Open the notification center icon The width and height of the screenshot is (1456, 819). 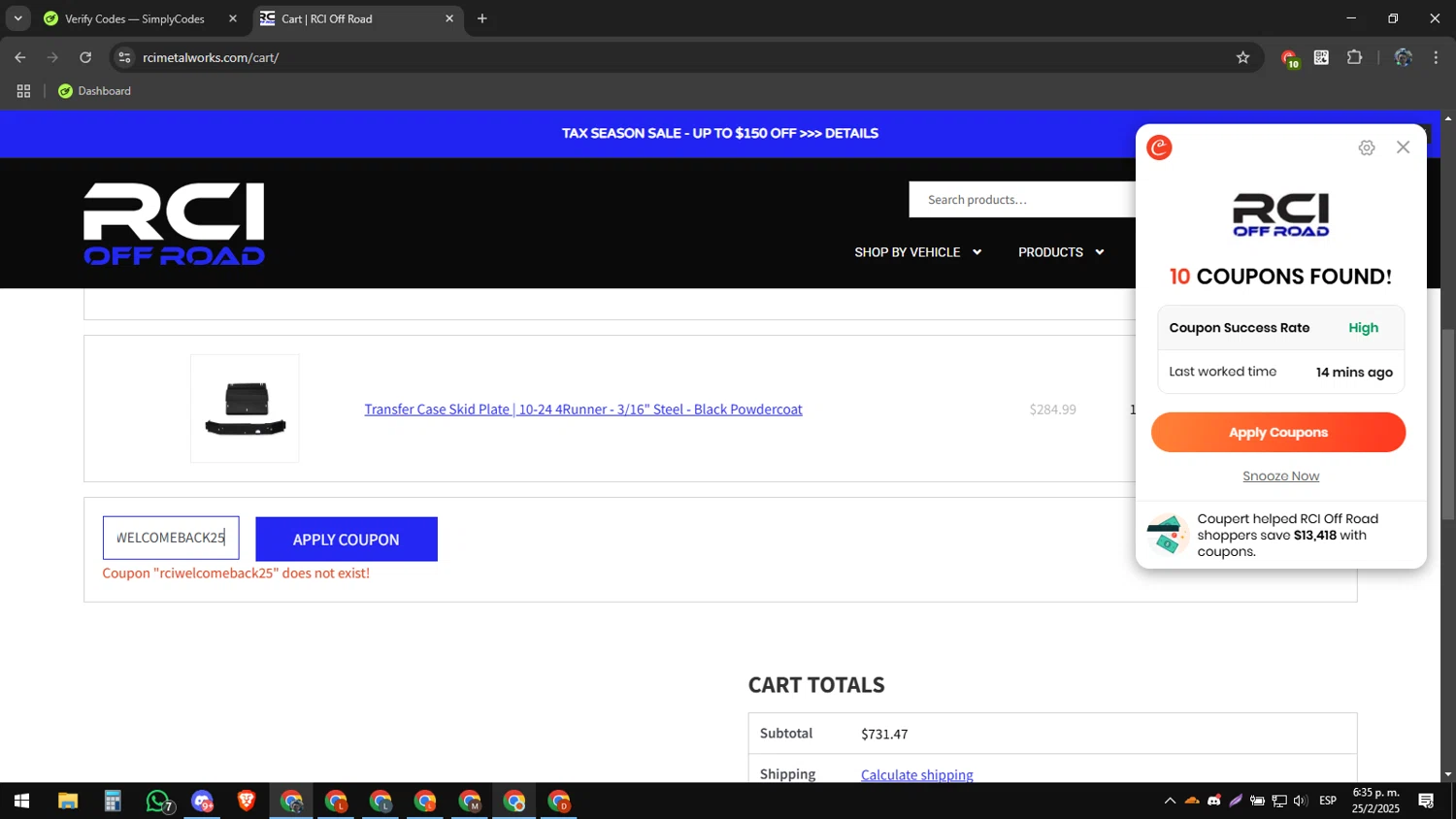pos(1426,801)
